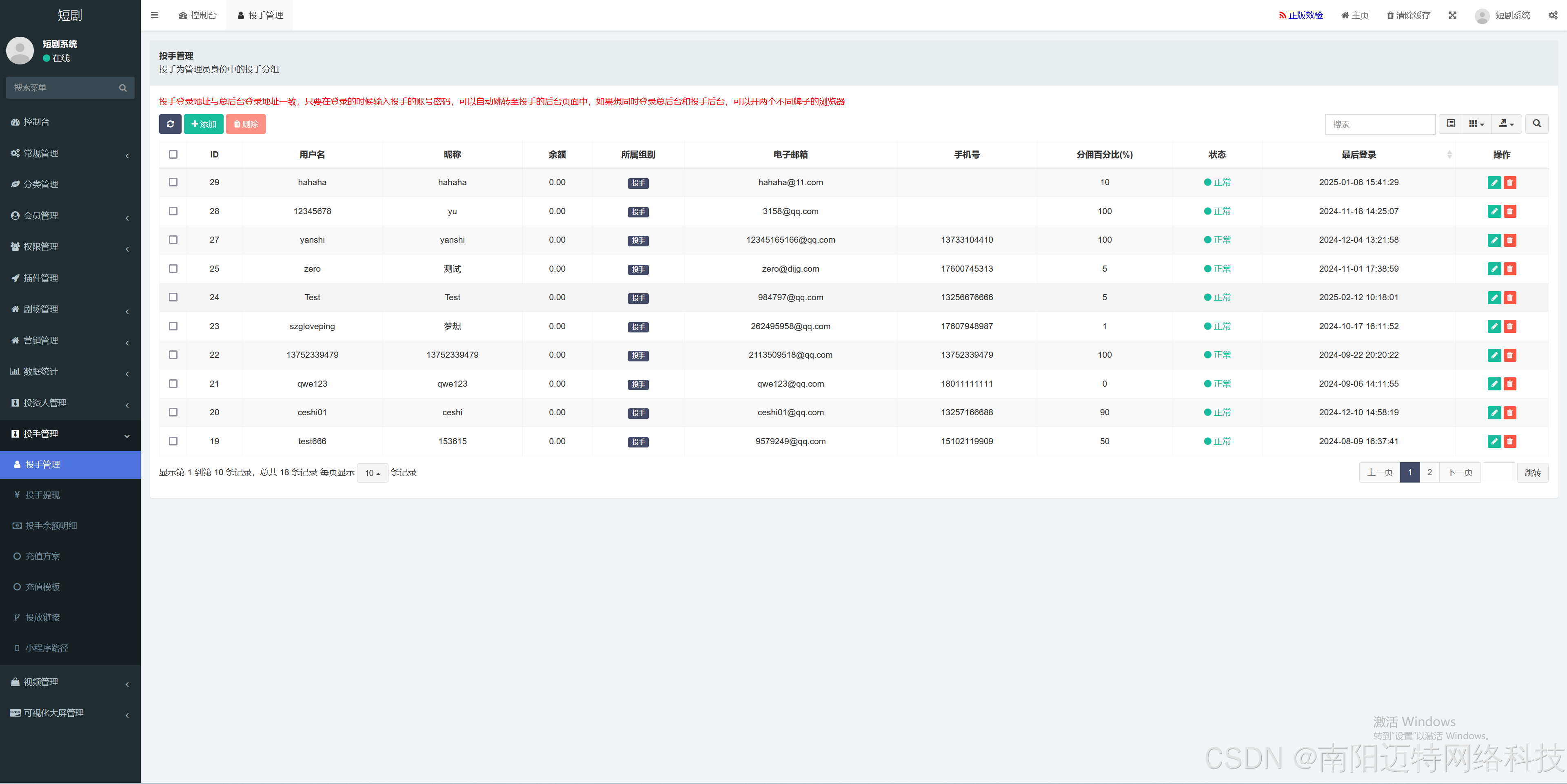Click the hamburger menu toggle icon

155,15
